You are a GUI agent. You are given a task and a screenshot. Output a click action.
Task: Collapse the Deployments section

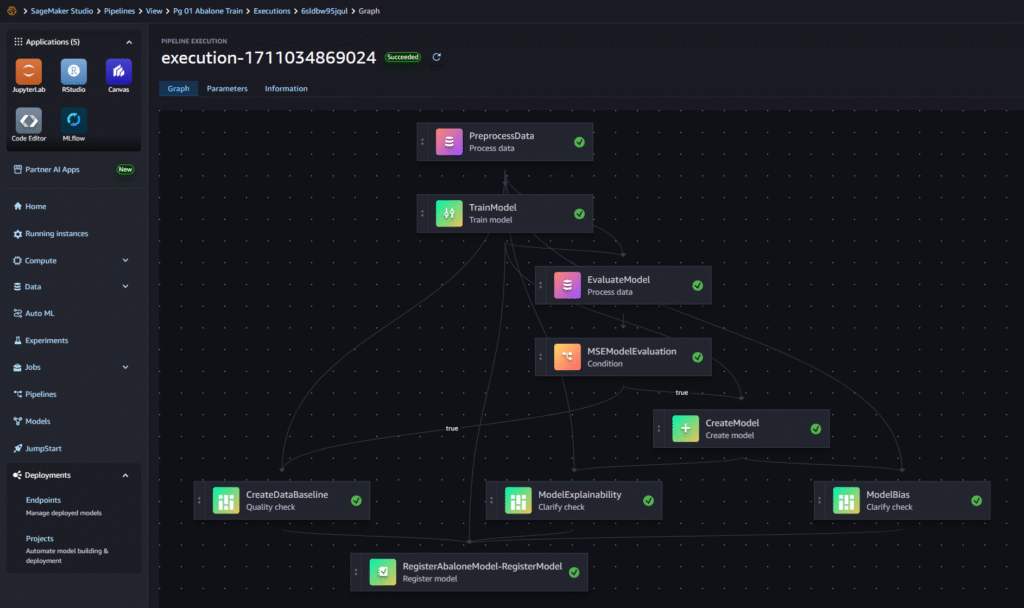[125, 476]
